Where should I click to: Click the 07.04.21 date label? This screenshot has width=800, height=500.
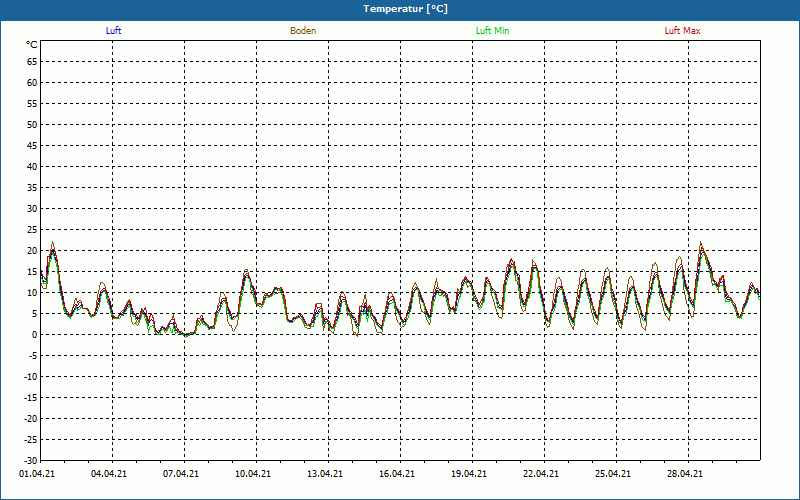(181, 474)
